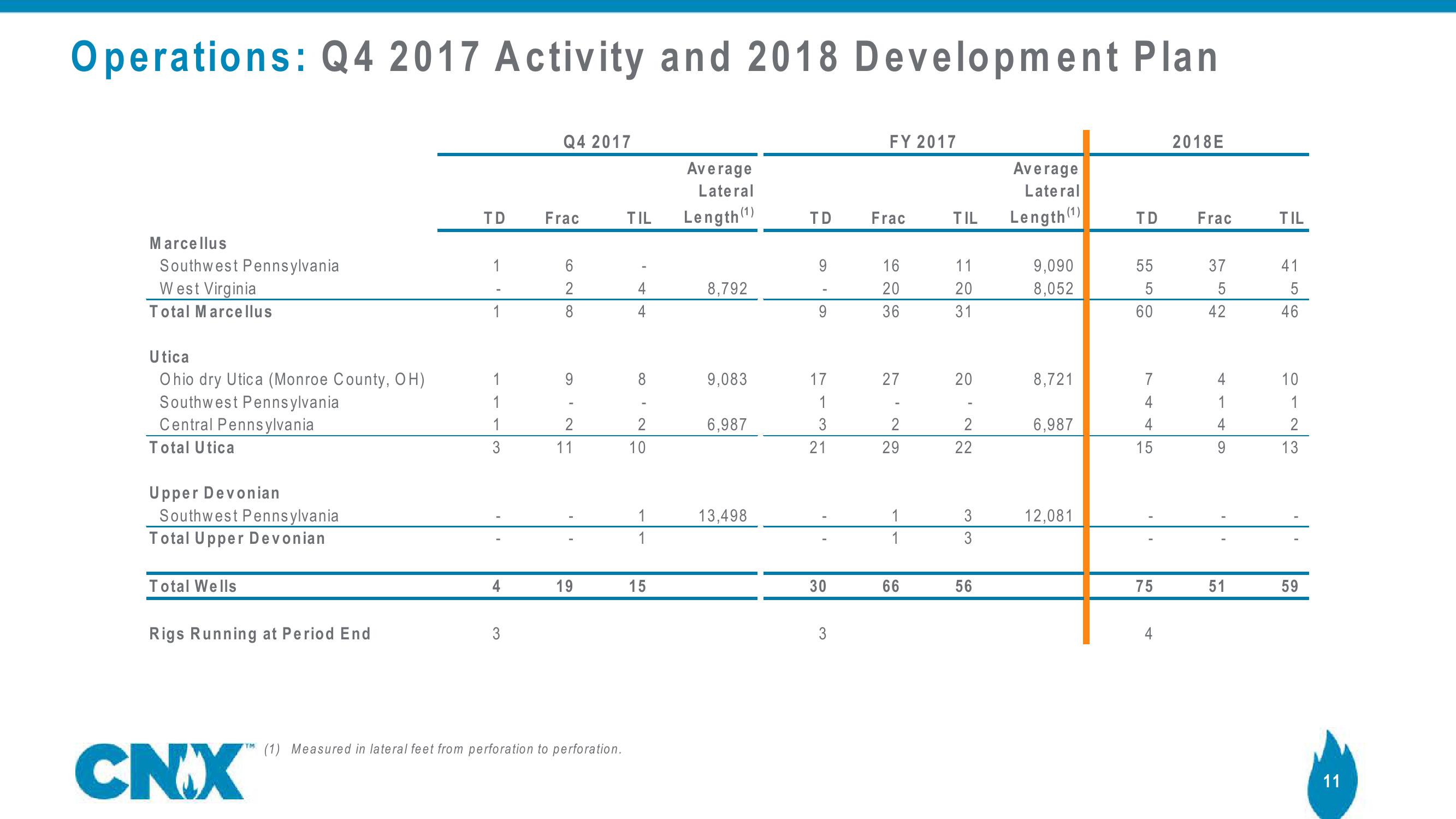
Task: Click the Total Wells FY 2017 TIL value '56'
Action: [964, 586]
